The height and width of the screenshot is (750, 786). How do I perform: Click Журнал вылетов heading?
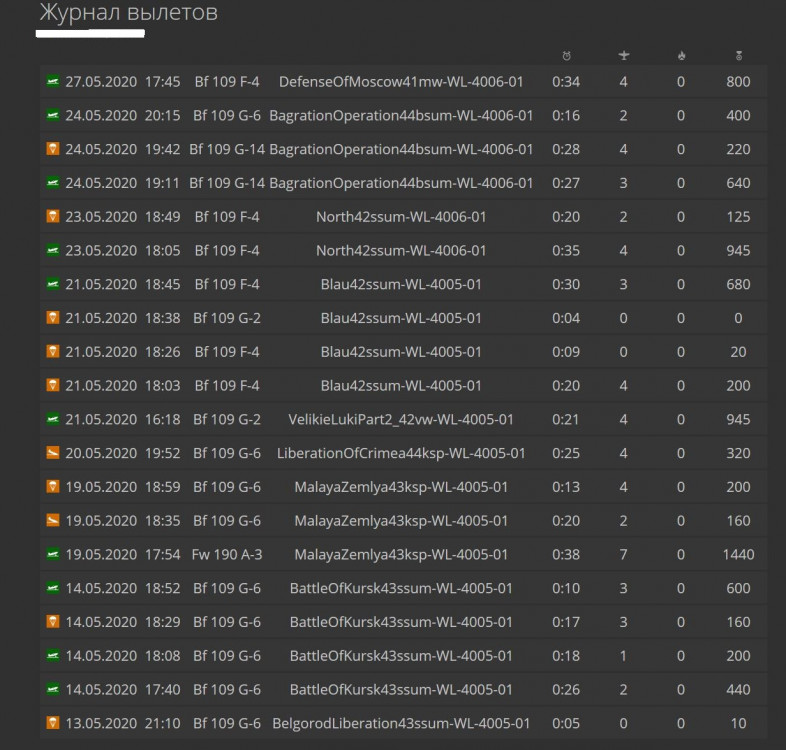129,13
